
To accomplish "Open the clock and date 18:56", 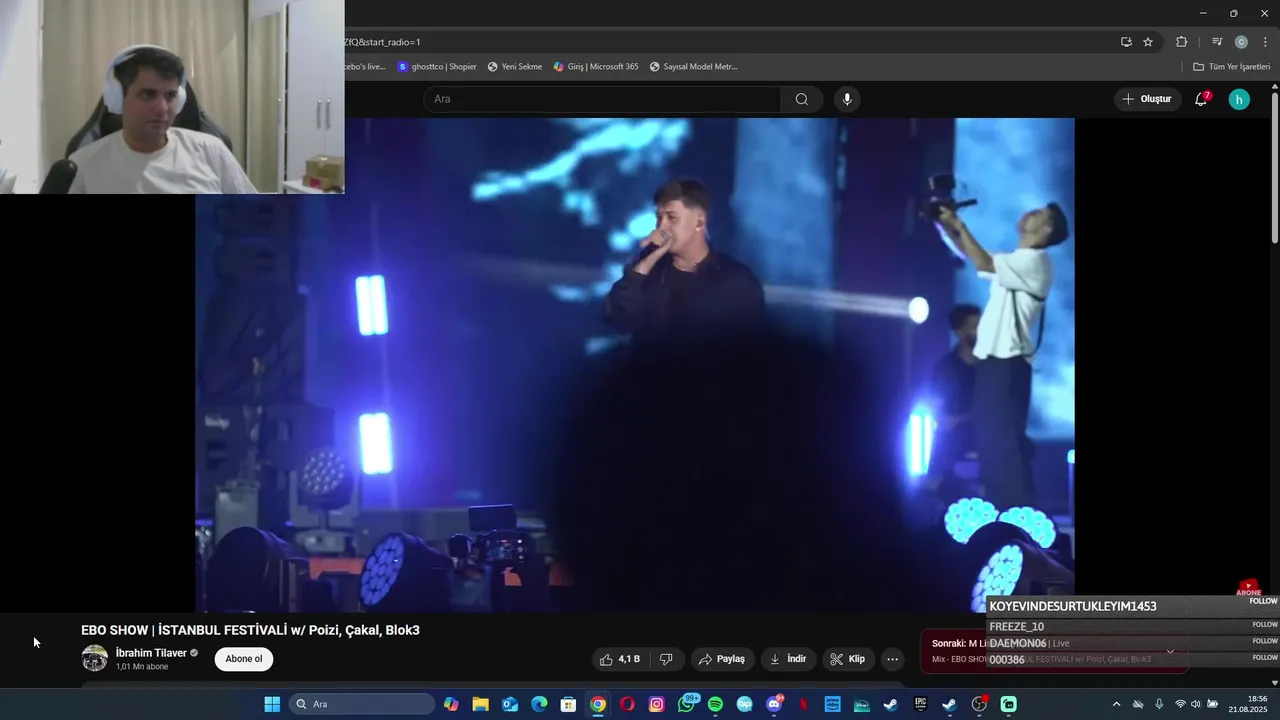I will (x=1250, y=704).
